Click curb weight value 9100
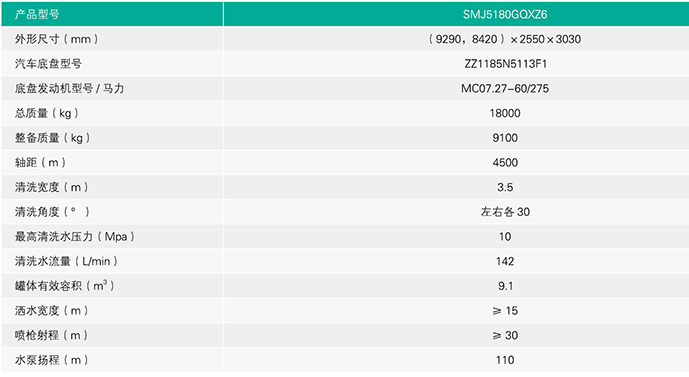 [x=505, y=138]
